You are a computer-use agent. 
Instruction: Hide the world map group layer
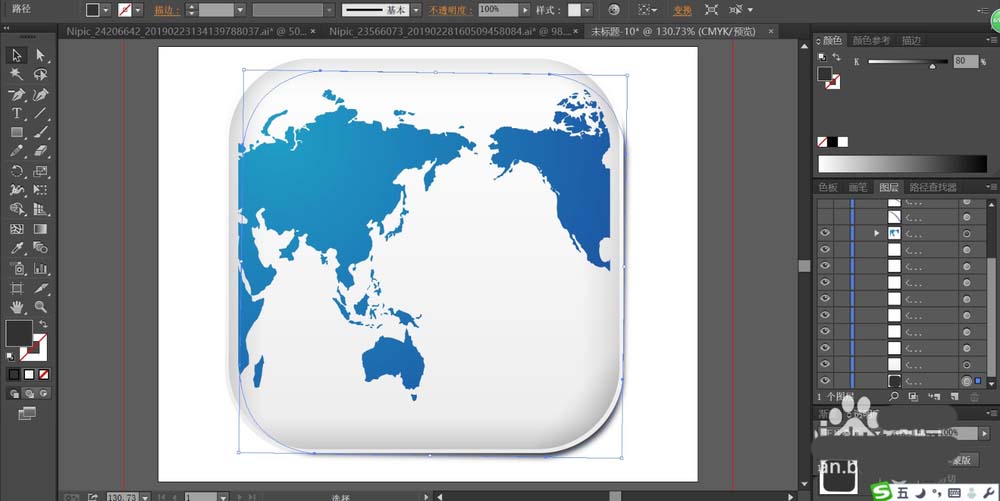tap(825, 233)
